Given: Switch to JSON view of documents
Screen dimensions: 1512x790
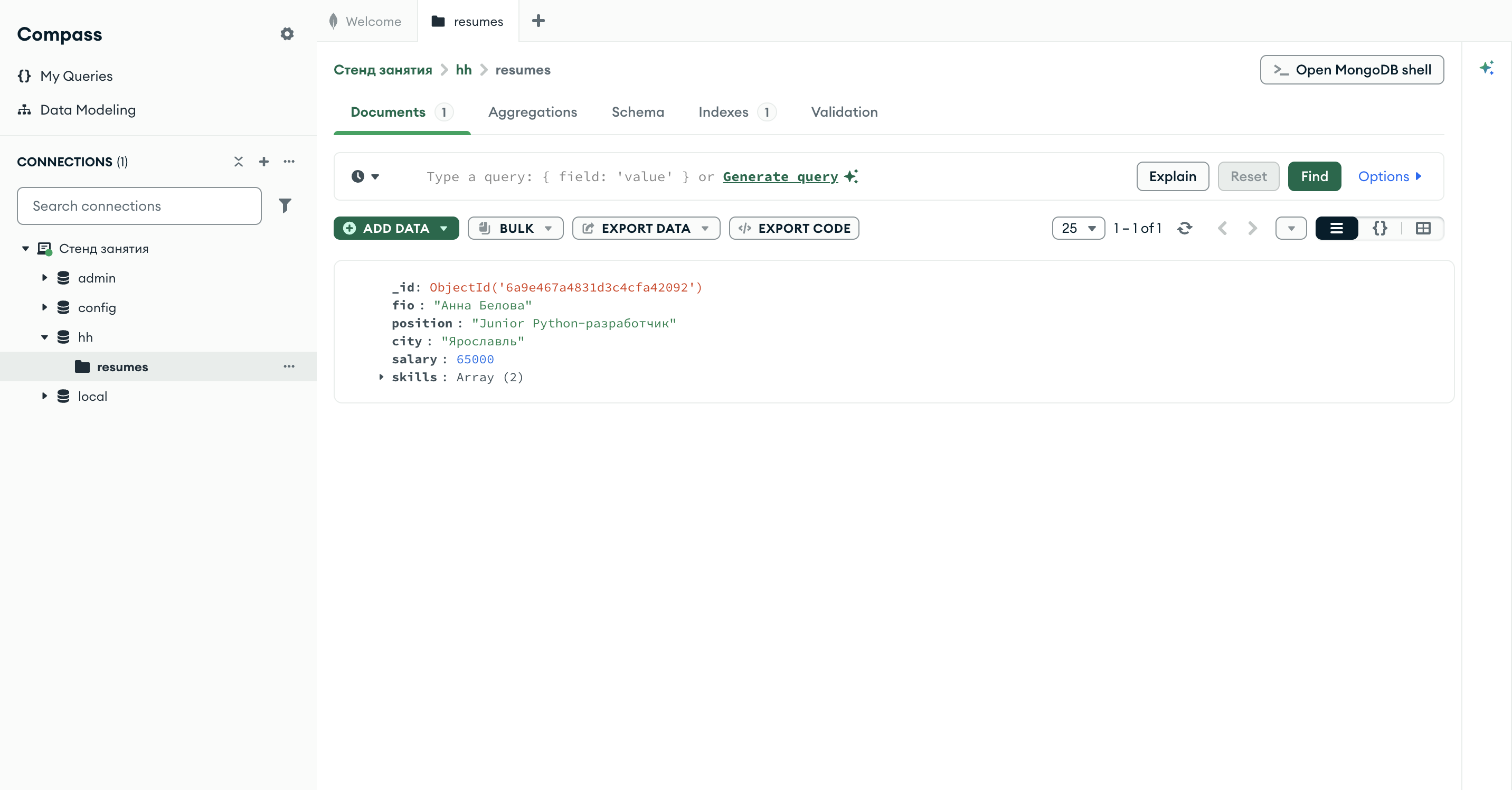Looking at the screenshot, I should point(1380,228).
